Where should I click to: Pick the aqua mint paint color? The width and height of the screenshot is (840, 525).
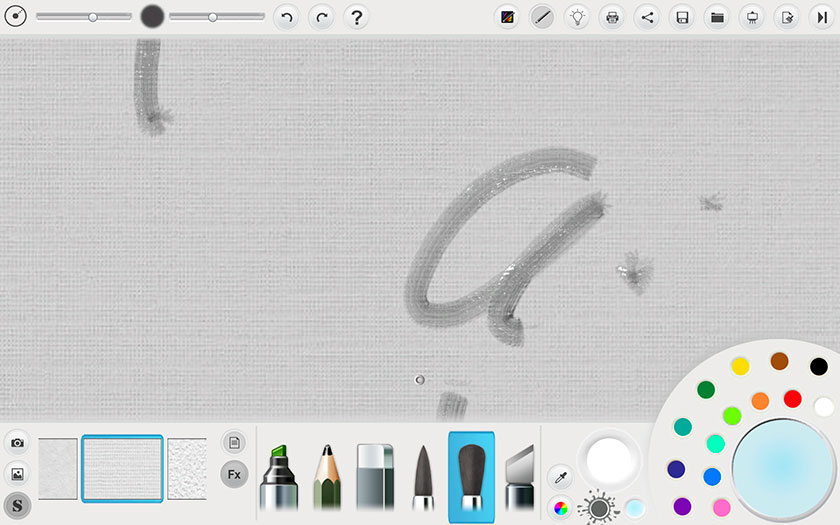tap(716, 444)
